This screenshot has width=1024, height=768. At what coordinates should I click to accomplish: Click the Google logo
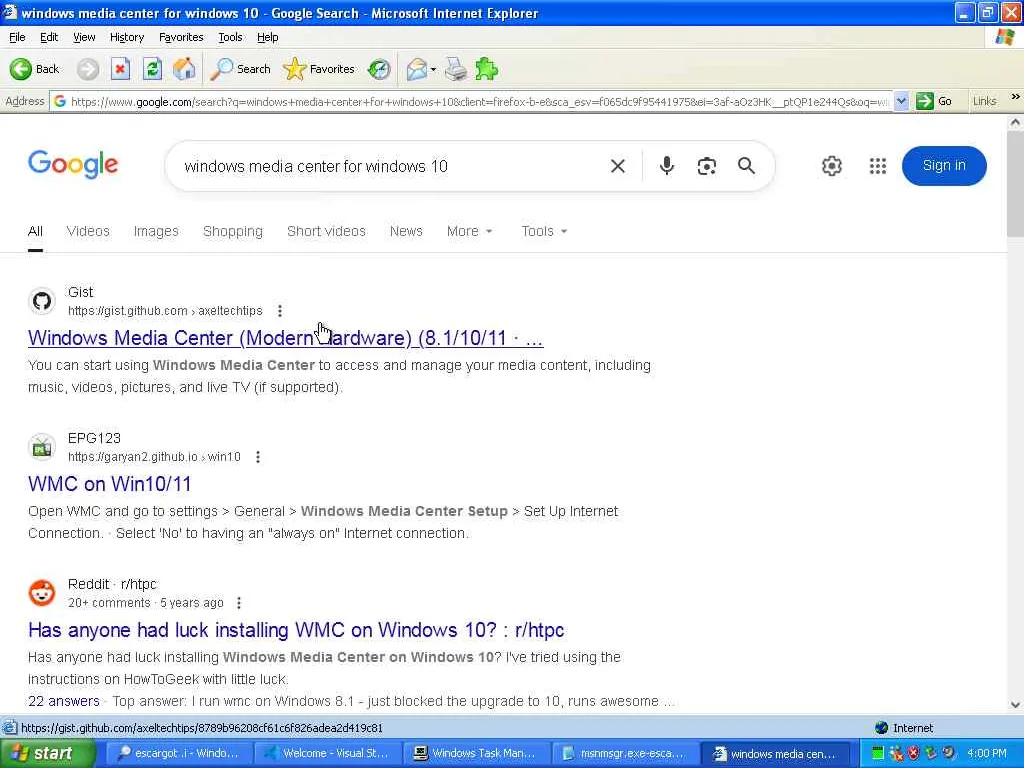73,165
